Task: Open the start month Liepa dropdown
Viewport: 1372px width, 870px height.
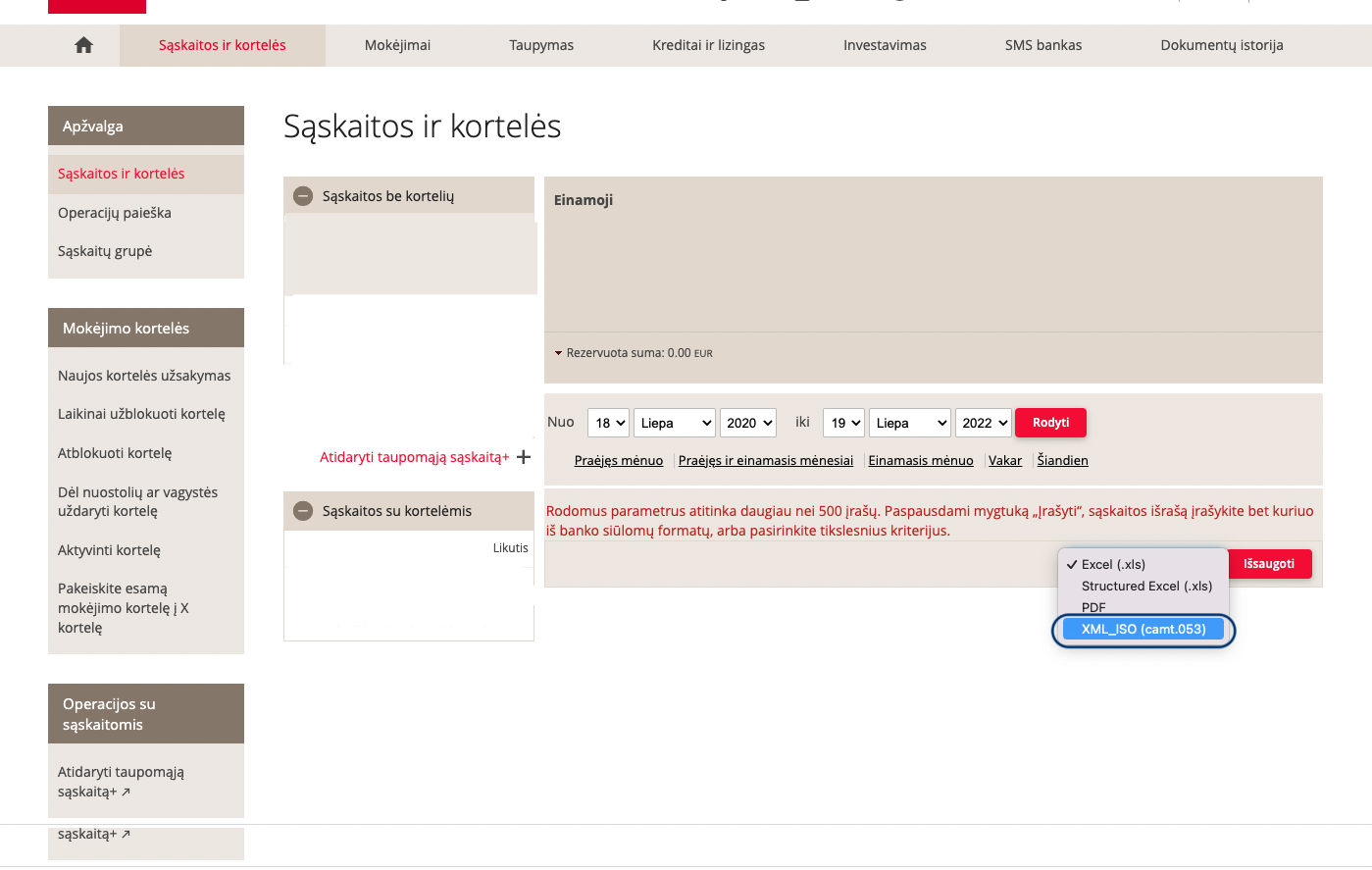Action: point(675,423)
